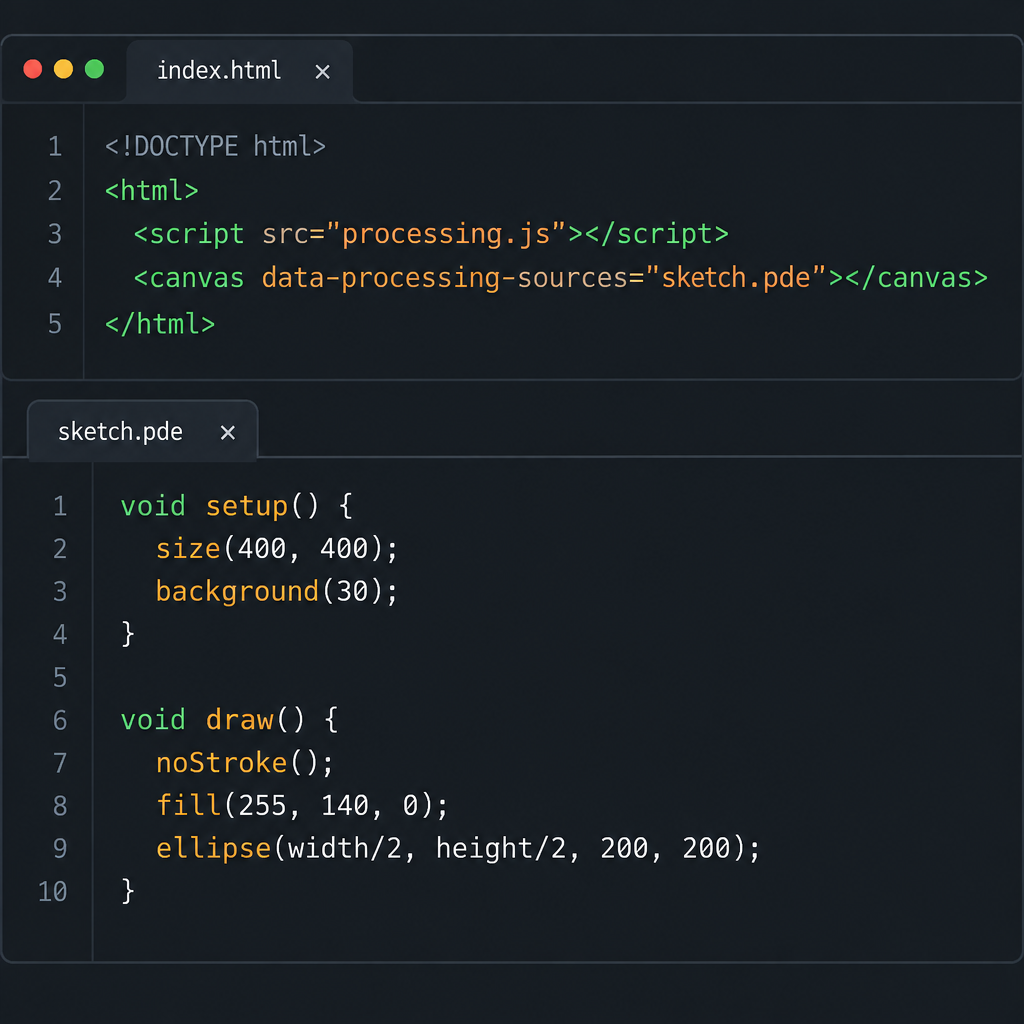Click the 'background' call in sketch.pde
The height and width of the screenshot is (1024, 1024).
point(237,592)
